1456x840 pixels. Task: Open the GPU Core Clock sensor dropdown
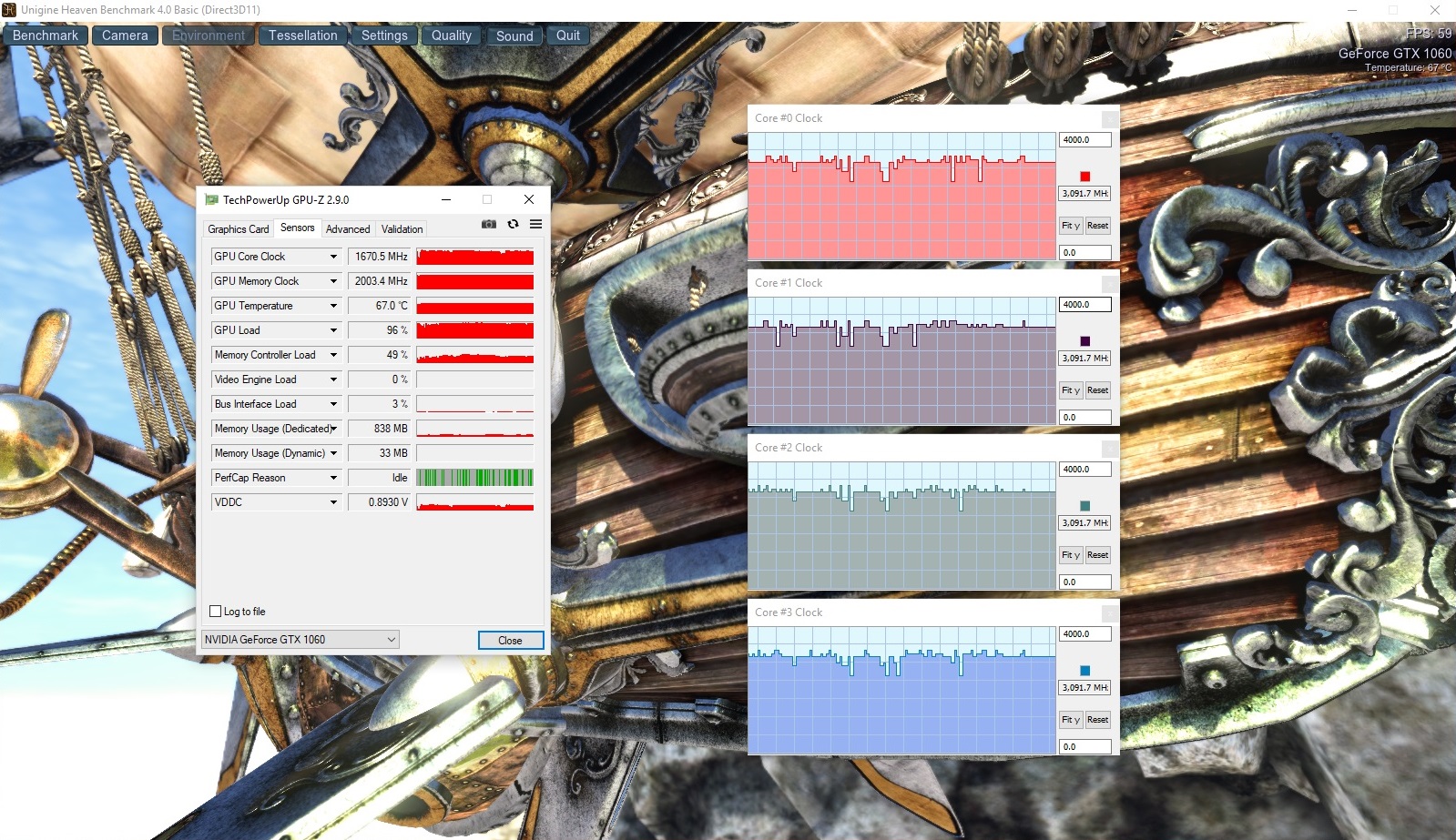tap(333, 257)
